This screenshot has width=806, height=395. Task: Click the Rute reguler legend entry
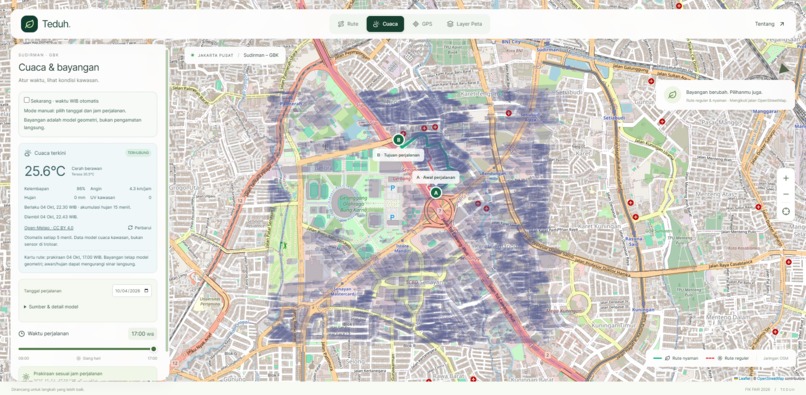tap(727, 358)
